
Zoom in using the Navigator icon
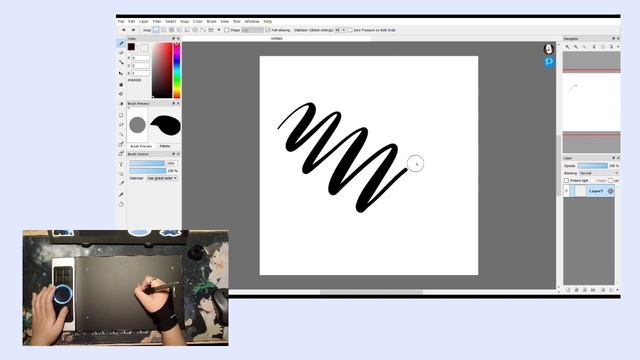(x=567, y=47)
